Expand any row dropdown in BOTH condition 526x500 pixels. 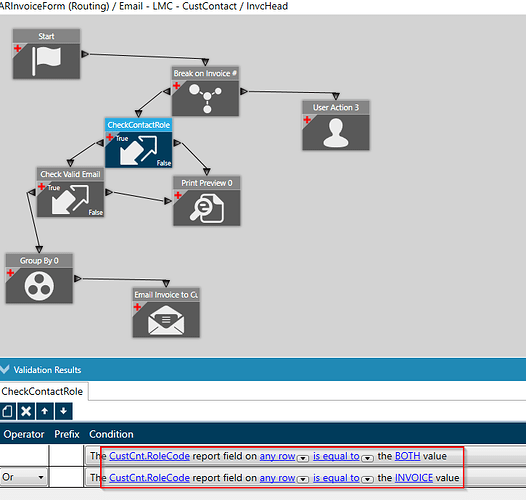(x=303, y=458)
